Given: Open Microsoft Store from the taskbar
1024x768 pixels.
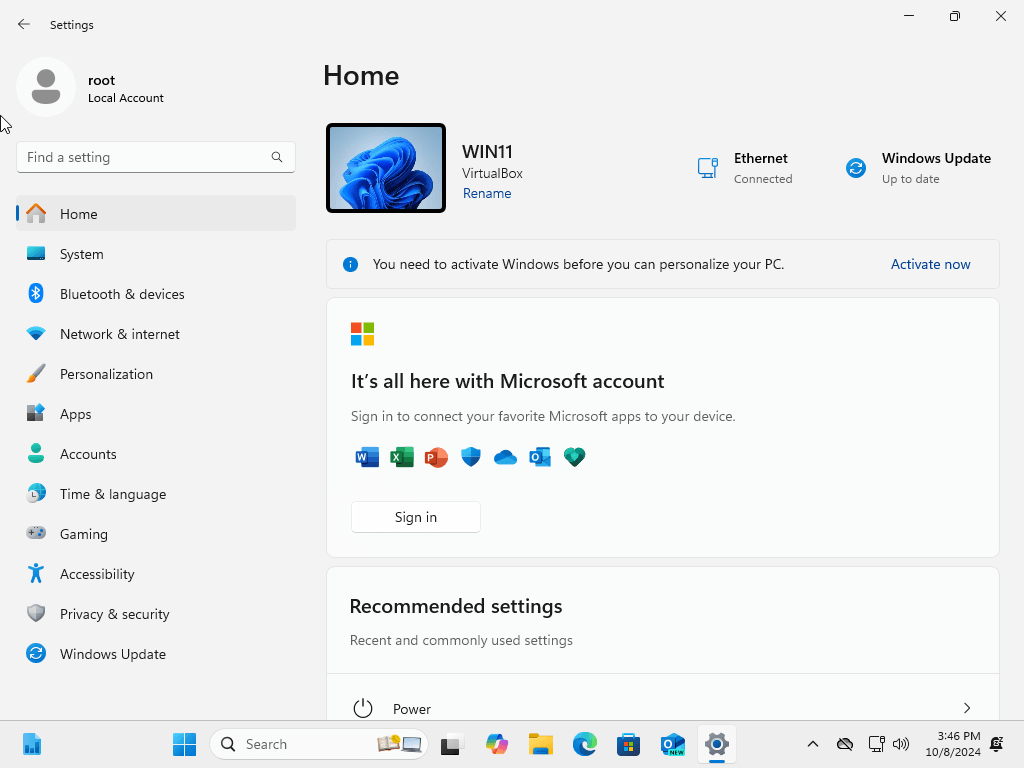Looking at the screenshot, I should 628,744.
